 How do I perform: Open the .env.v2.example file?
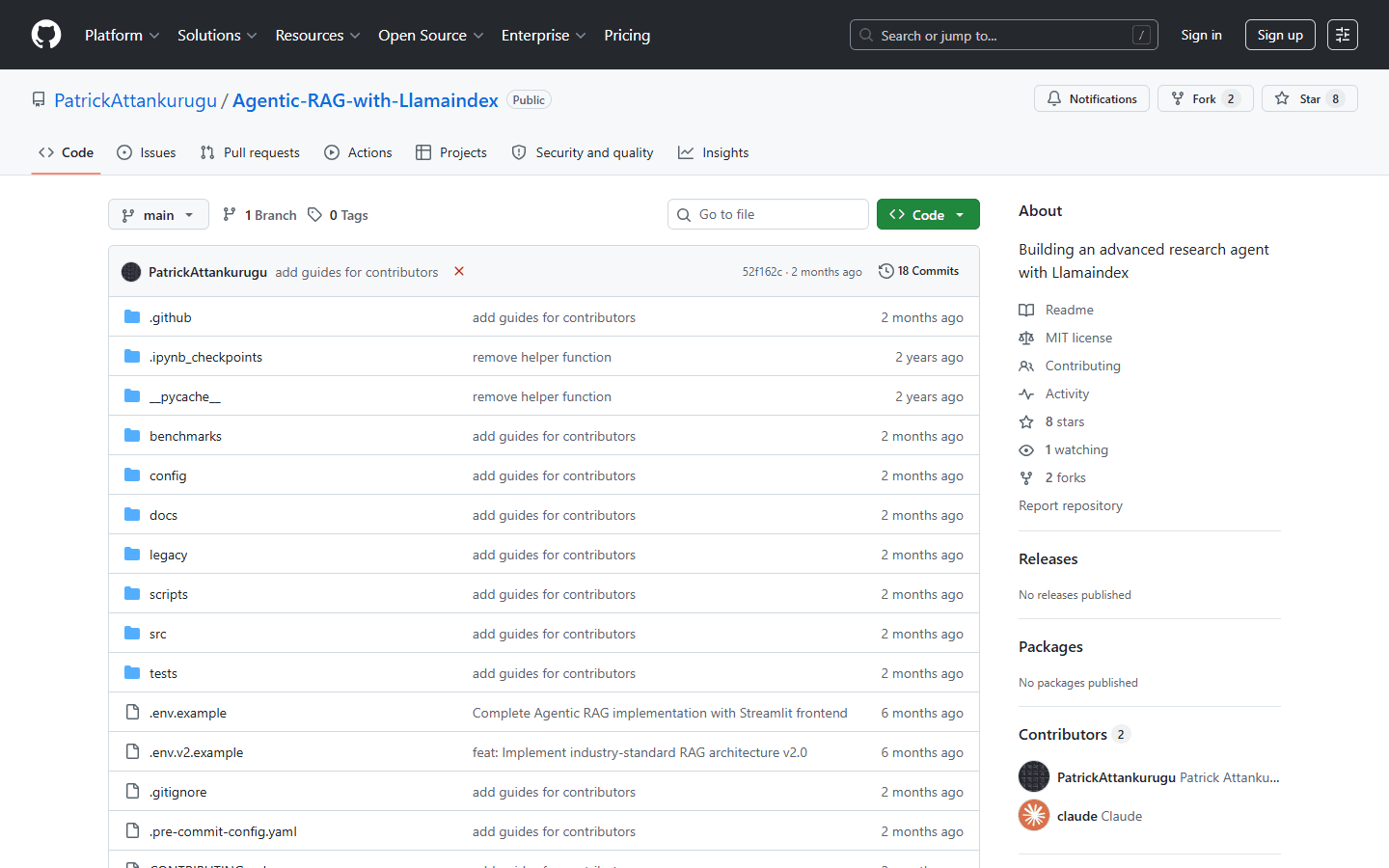pyautogui.click(x=196, y=752)
